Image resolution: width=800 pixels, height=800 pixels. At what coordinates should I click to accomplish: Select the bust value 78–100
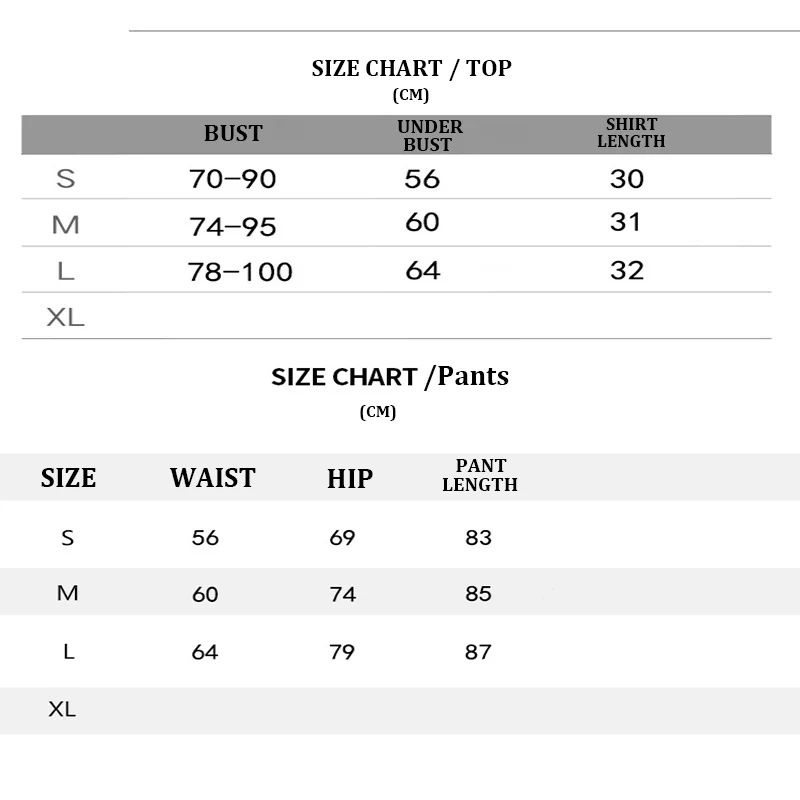pyautogui.click(x=240, y=271)
